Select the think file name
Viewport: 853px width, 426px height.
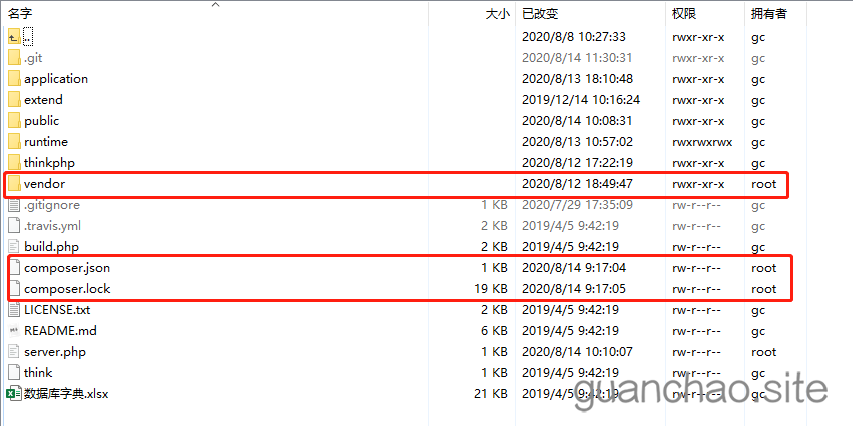point(38,373)
